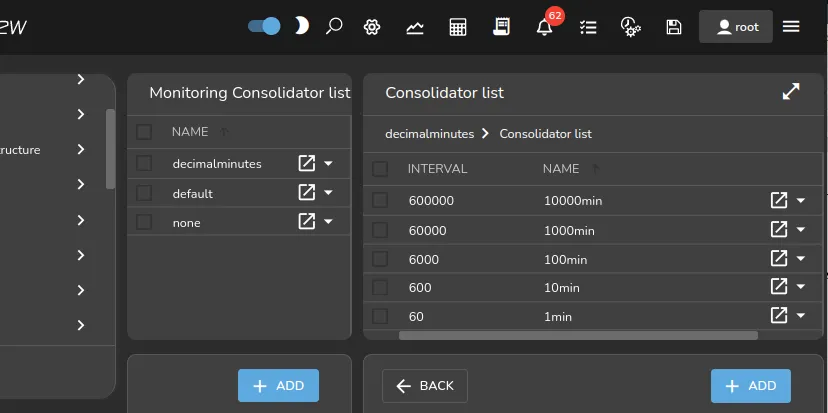Click decimalminutes breadcrumb link

point(429,134)
